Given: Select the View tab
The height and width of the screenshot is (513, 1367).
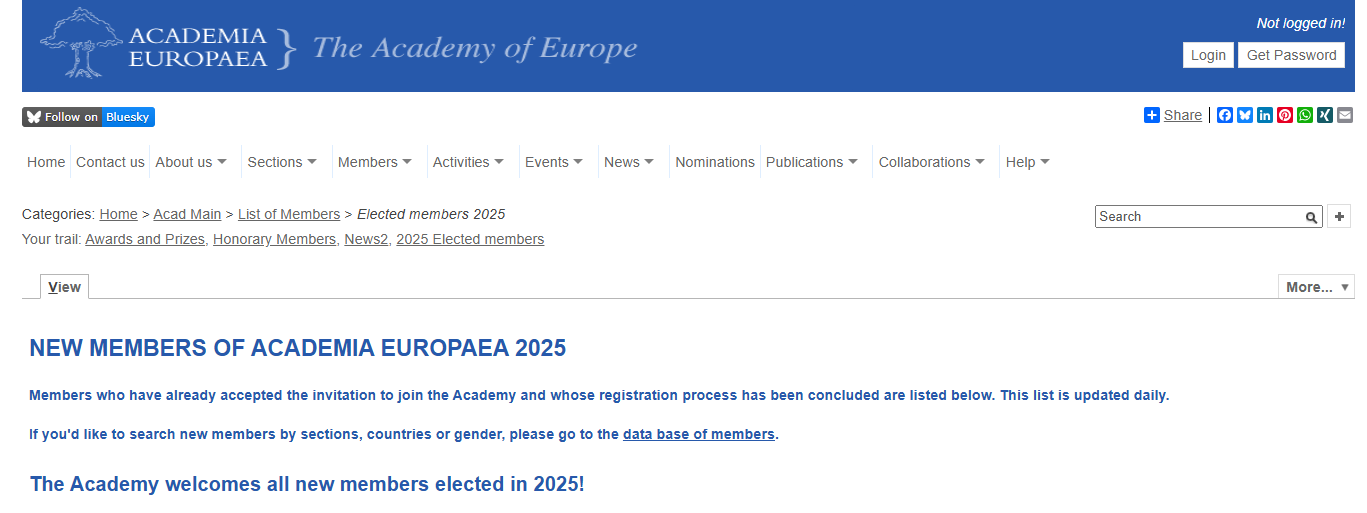Looking at the screenshot, I should click(x=64, y=287).
